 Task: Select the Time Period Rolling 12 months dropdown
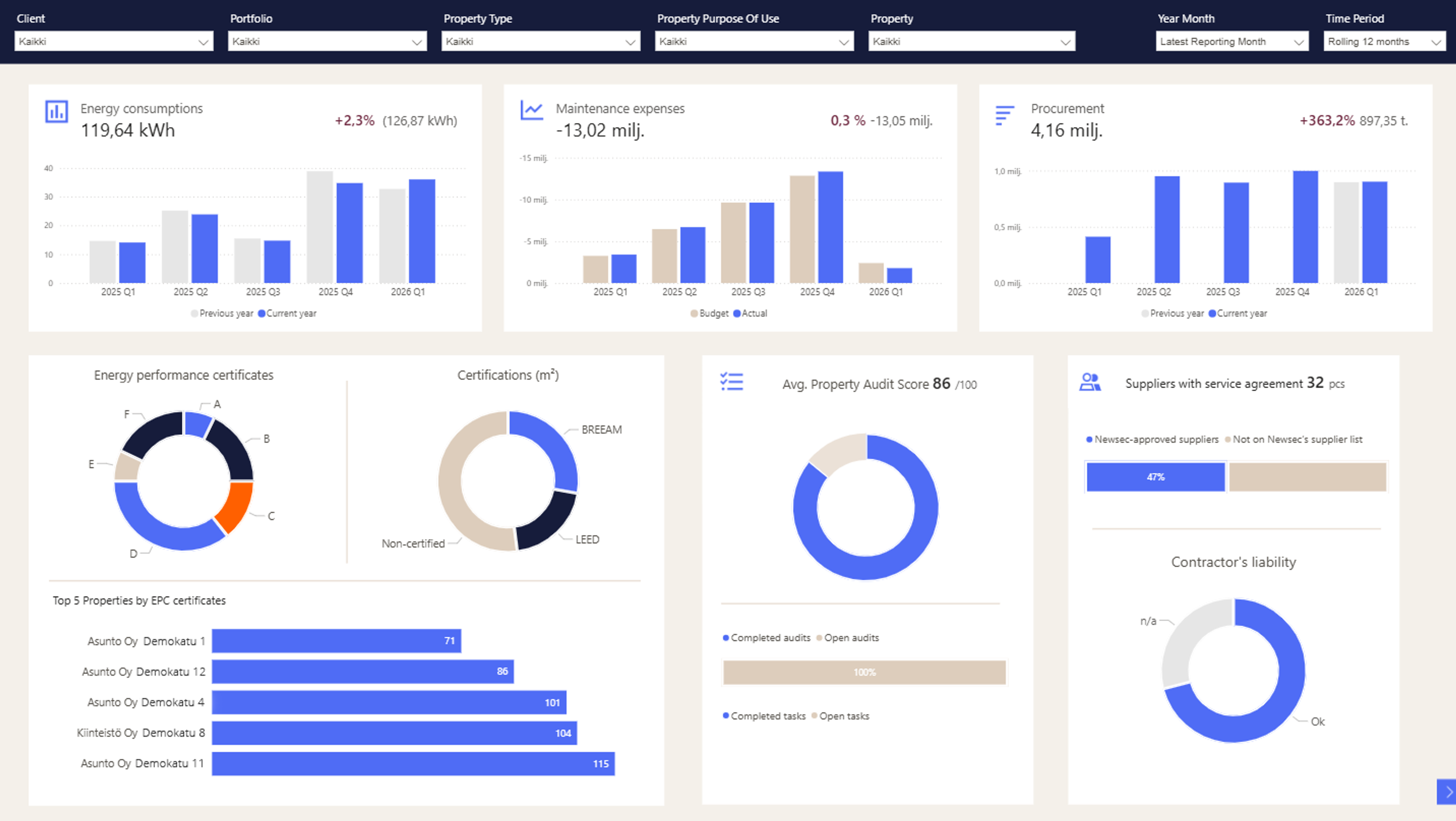coord(1384,41)
